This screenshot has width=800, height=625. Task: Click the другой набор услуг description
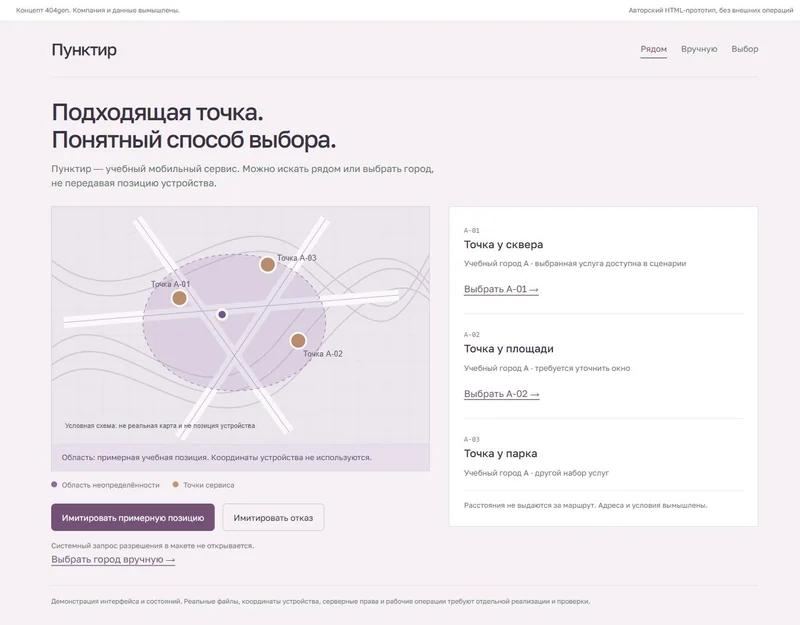pos(536,473)
